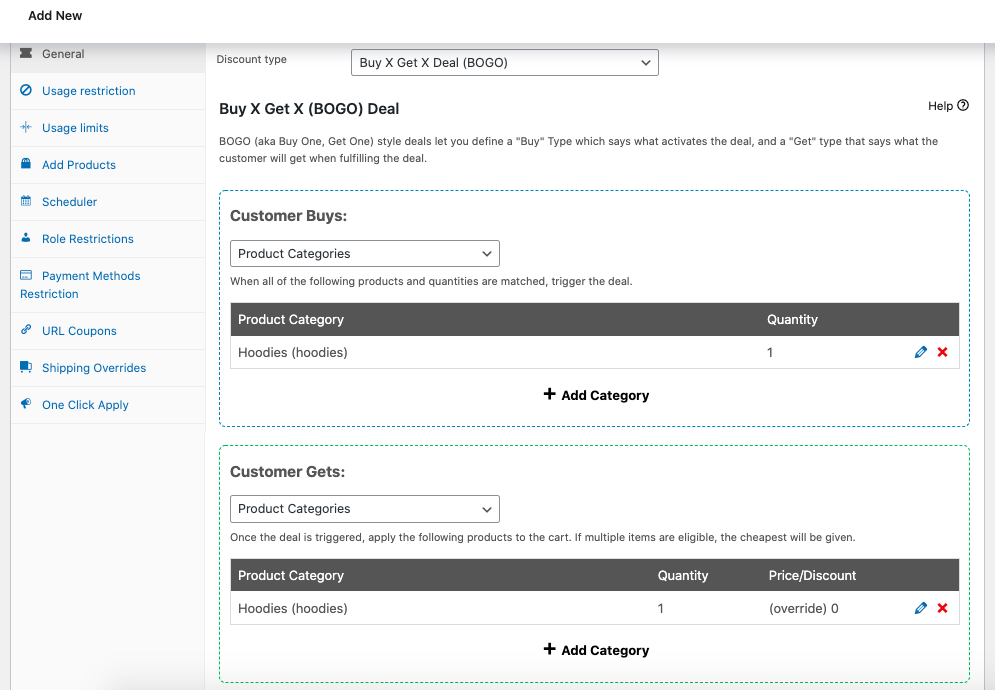Click Add Category under Customer Gets
The image size is (995, 690).
tap(596, 650)
